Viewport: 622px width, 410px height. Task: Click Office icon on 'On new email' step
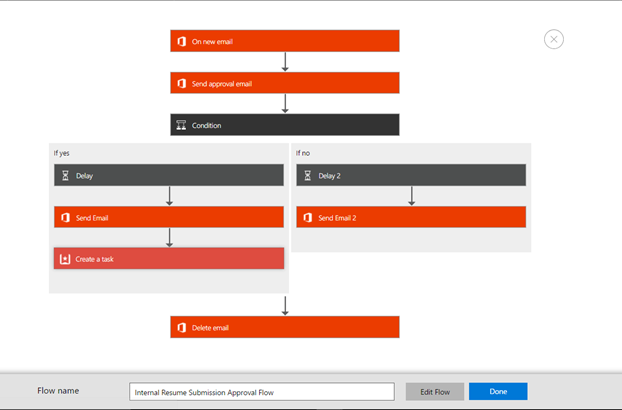tap(181, 42)
